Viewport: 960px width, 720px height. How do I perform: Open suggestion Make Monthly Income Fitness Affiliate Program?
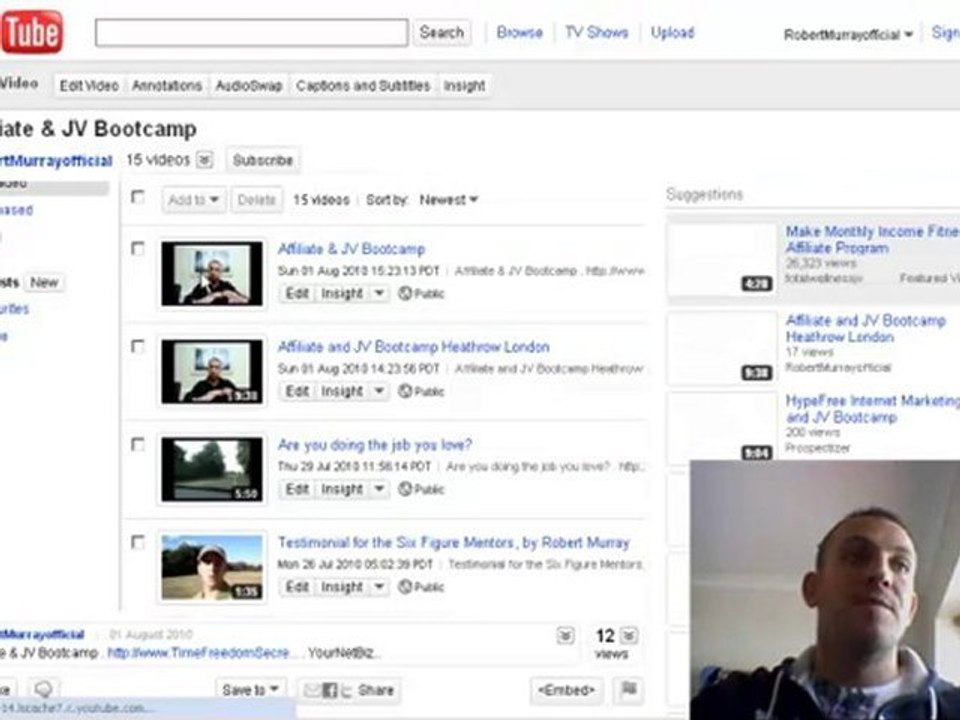pyautogui.click(x=872, y=239)
